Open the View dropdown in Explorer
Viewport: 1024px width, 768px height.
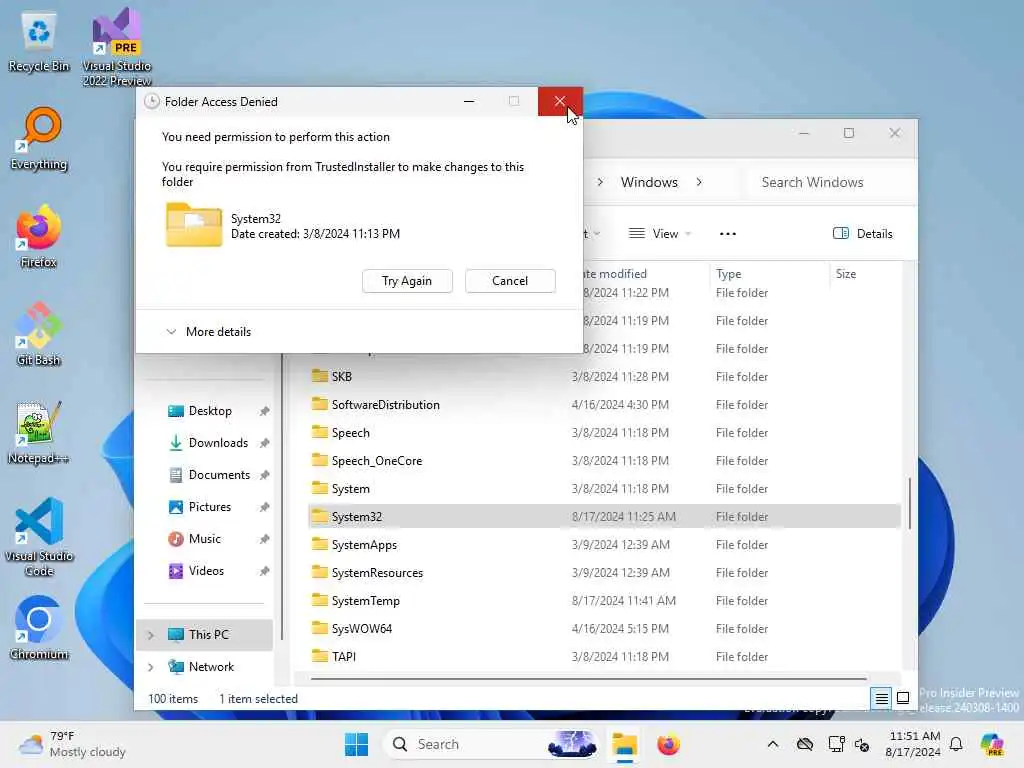[660, 234]
